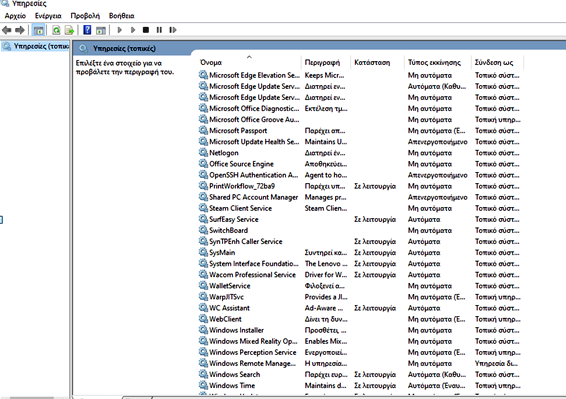The image size is (566, 399).
Task: Click gear icon next to SysMain
Action: point(203,252)
